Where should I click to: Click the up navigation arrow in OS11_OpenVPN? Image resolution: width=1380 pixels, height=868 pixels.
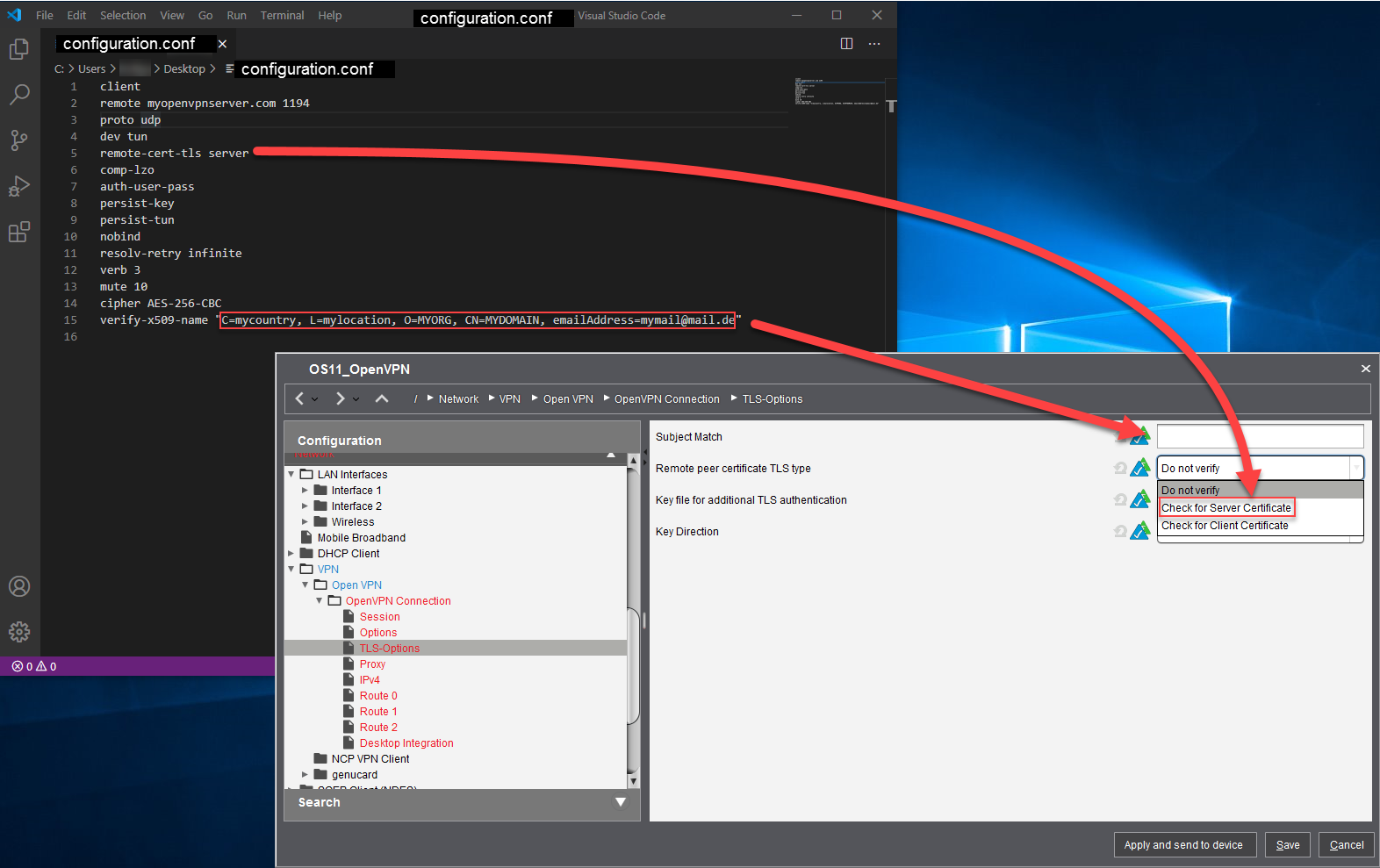[x=382, y=398]
